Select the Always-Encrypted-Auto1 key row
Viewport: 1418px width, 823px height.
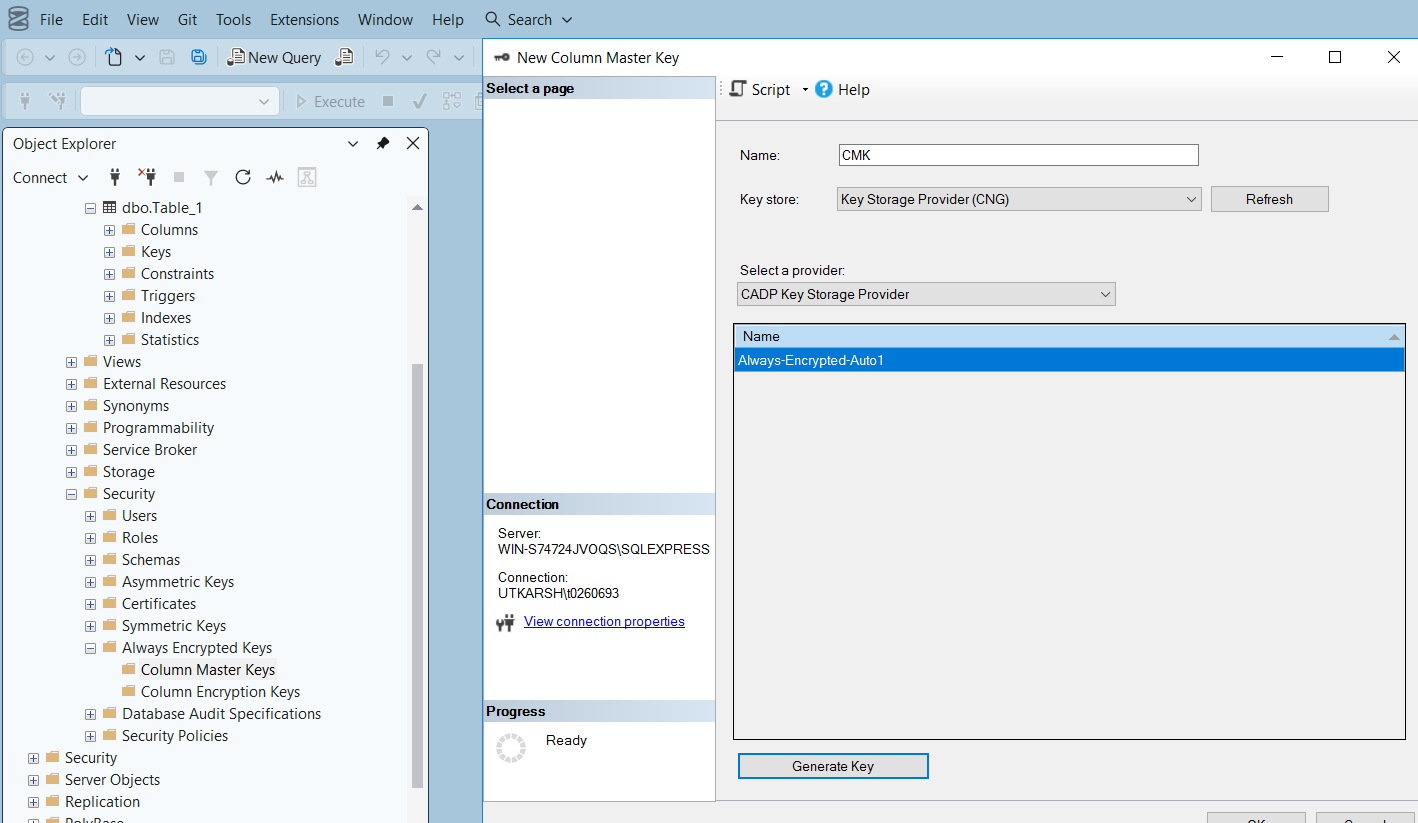click(x=1069, y=360)
